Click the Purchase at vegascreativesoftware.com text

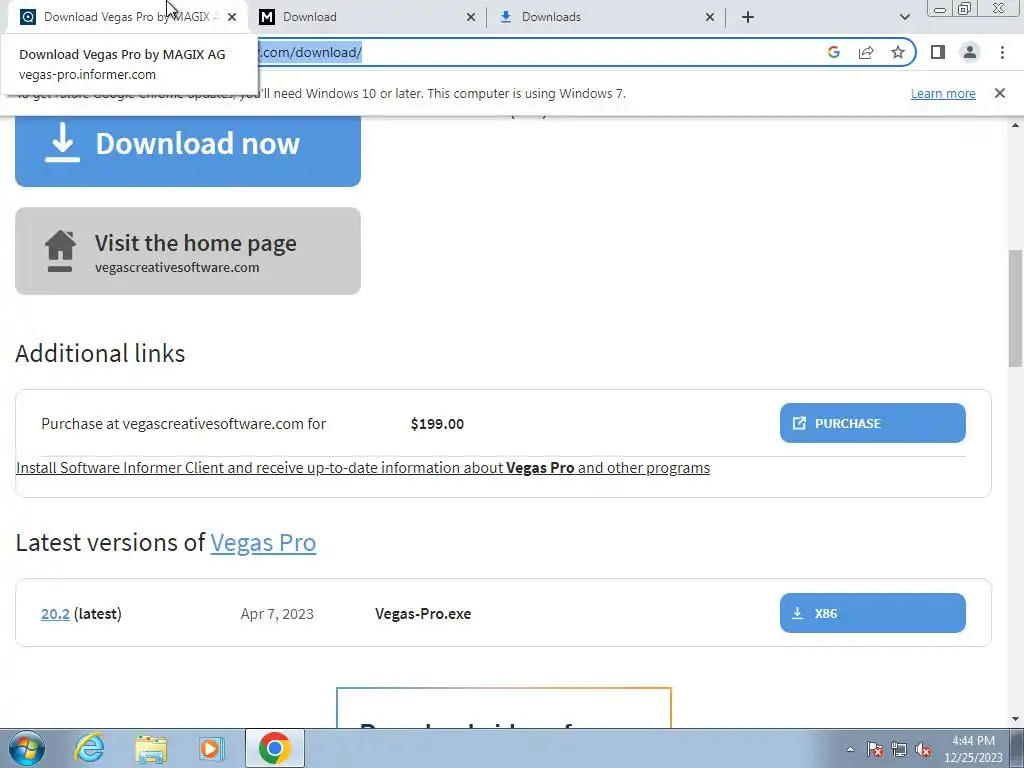click(x=184, y=424)
